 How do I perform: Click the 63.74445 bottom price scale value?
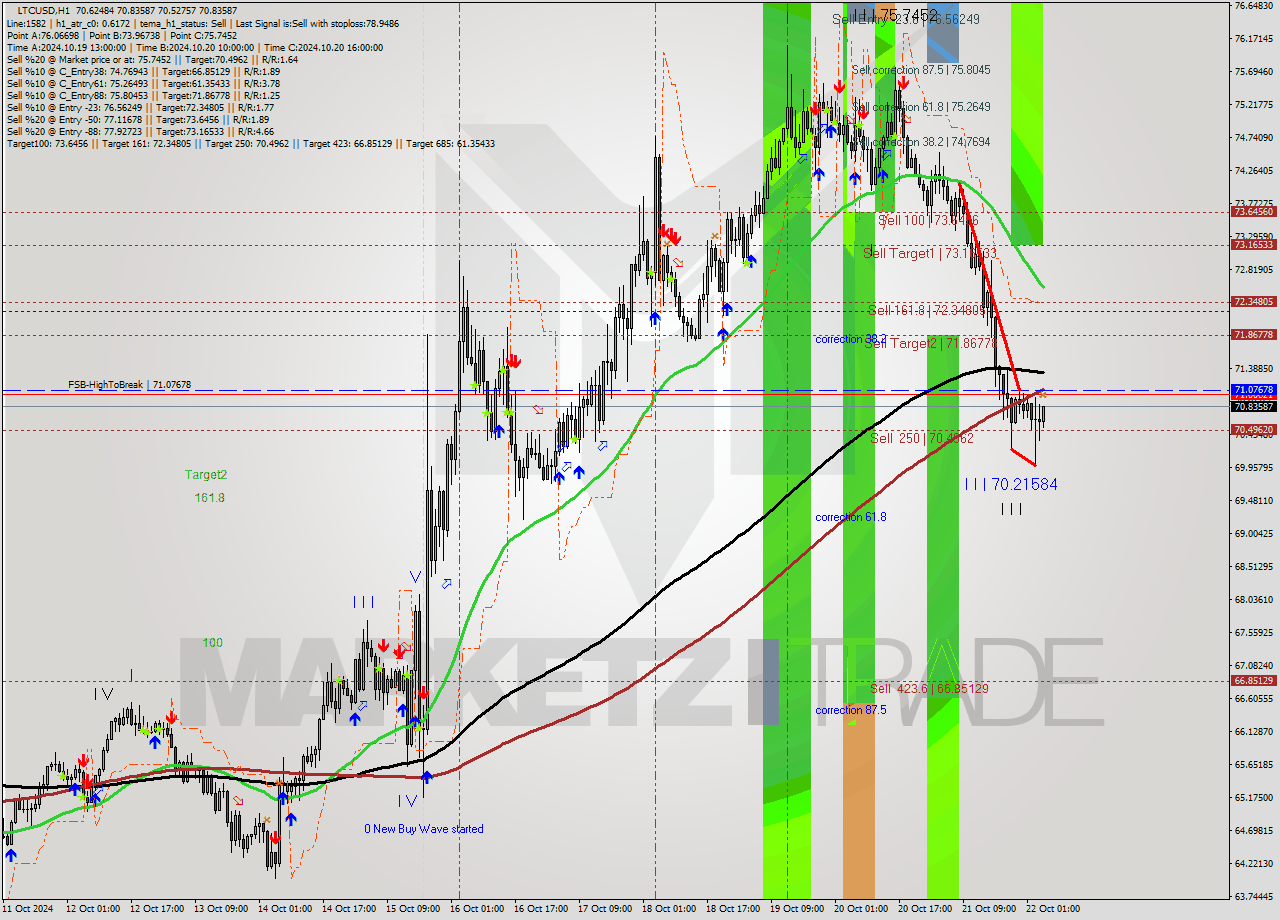pos(1253,896)
